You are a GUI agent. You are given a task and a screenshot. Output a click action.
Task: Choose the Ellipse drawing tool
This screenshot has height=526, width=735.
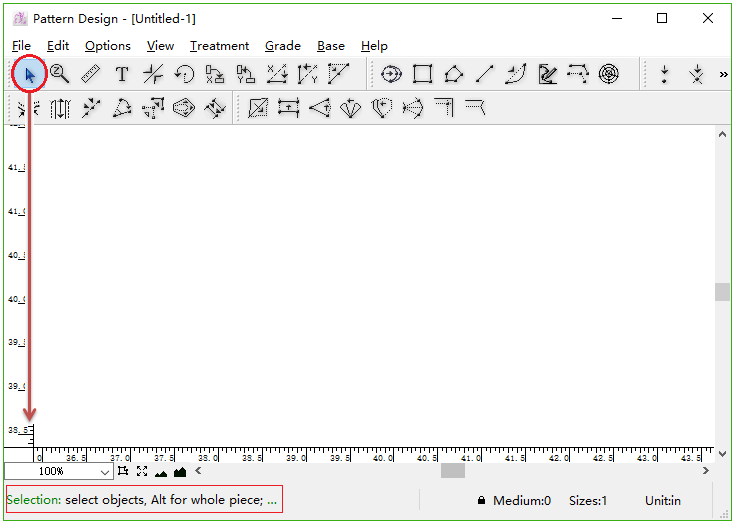click(x=391, y=74)
